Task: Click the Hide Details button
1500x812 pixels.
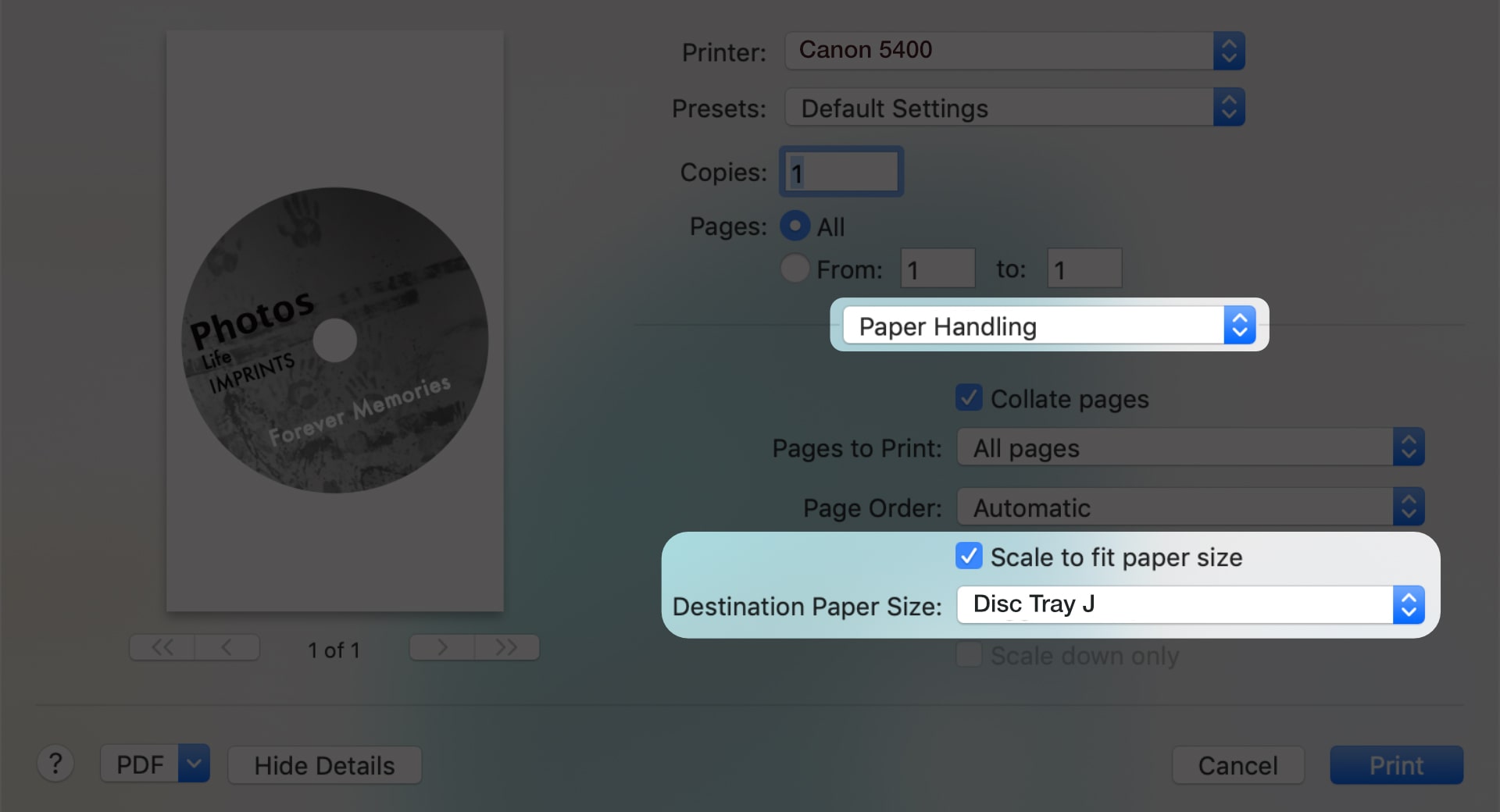Action: [324, 765]
